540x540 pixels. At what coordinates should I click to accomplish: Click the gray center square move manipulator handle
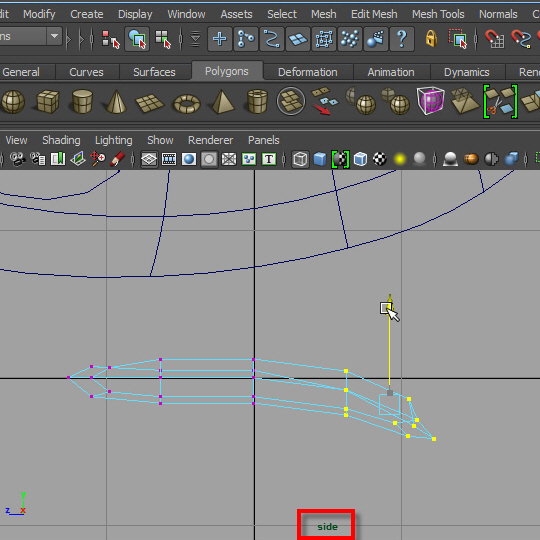[390, 393]
